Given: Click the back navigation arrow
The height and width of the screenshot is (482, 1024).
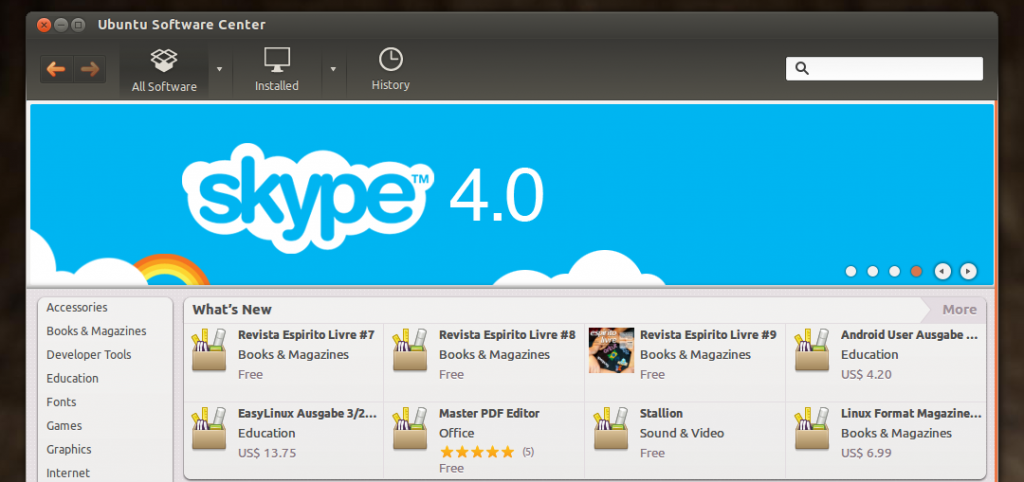Looking at the screenshot, I should pyautogui.click(x=56, y=69).
